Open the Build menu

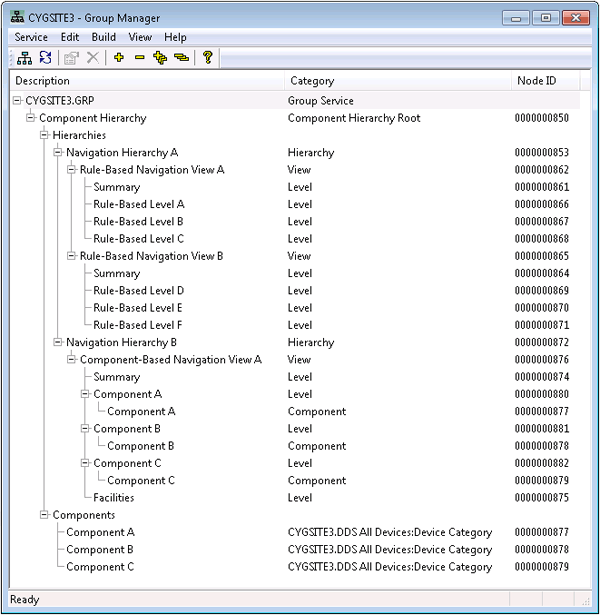[104, 37]
